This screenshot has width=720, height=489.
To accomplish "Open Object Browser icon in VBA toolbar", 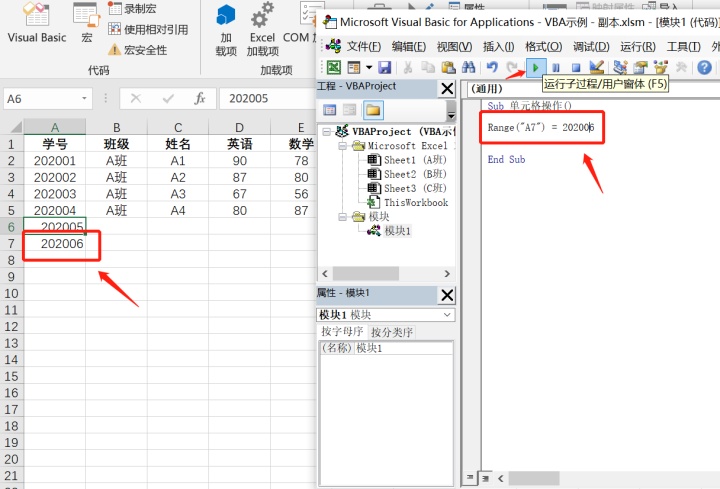I will (661, 68).
